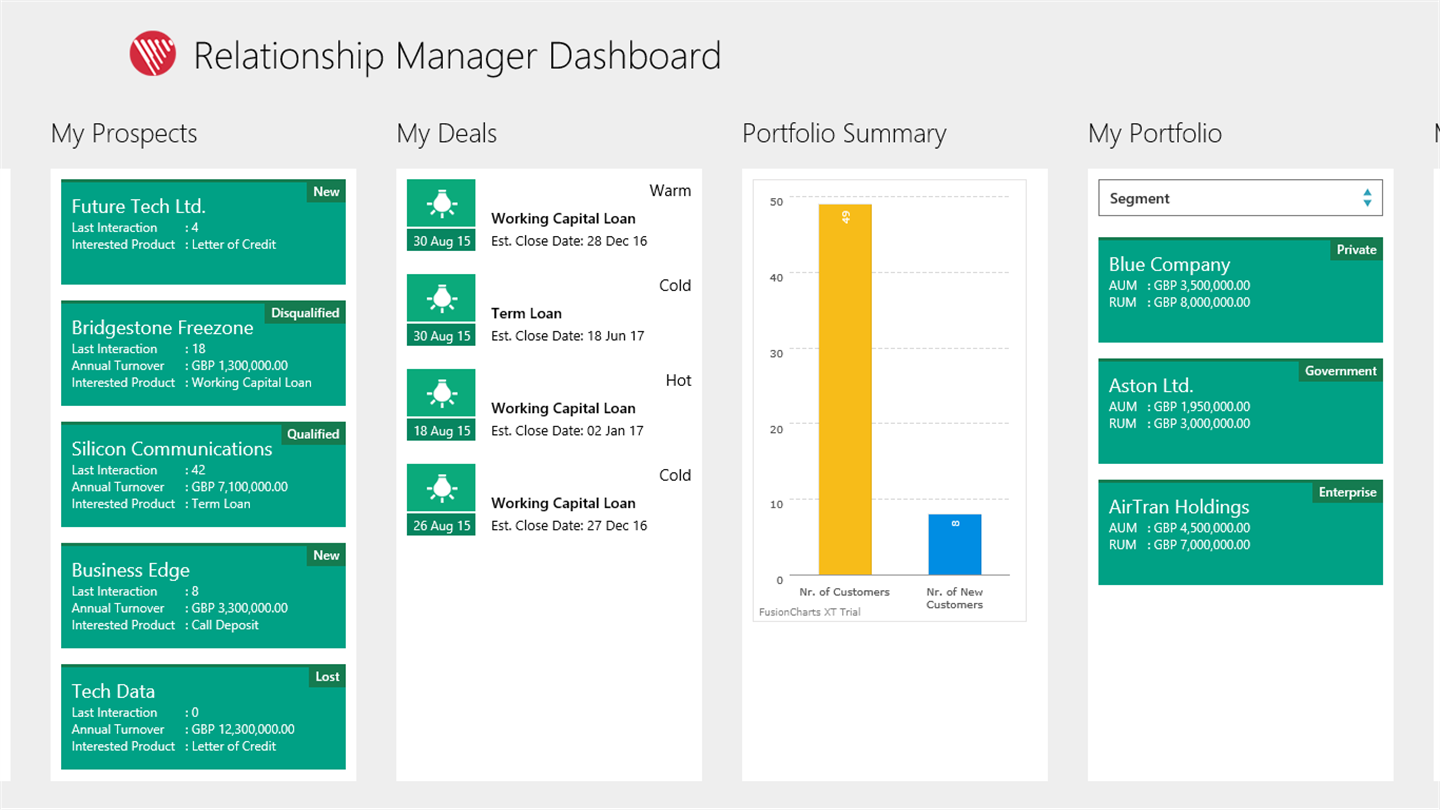The height and width of the screenshot is (810, 1440).
Task: Select the Business Edge prospect card
Action: [x=203, y=595]
